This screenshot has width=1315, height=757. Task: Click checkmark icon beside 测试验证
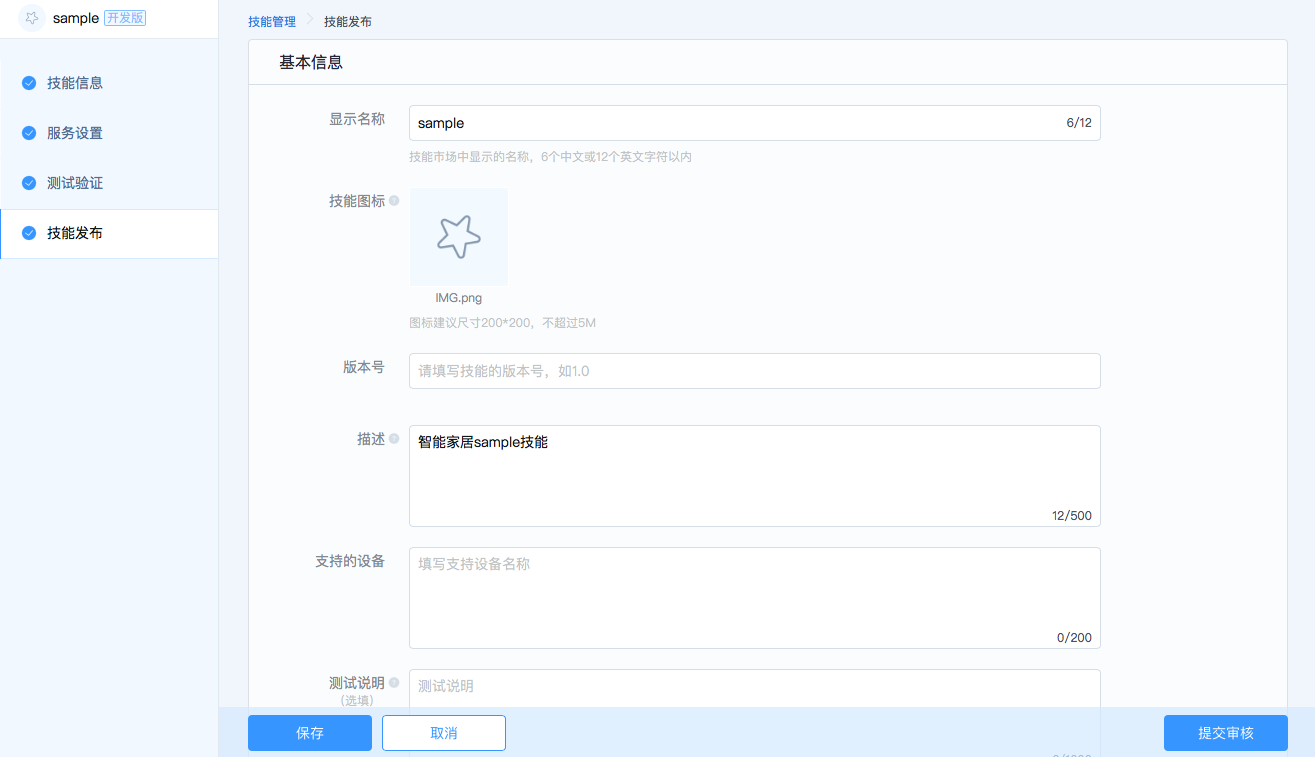29,183
